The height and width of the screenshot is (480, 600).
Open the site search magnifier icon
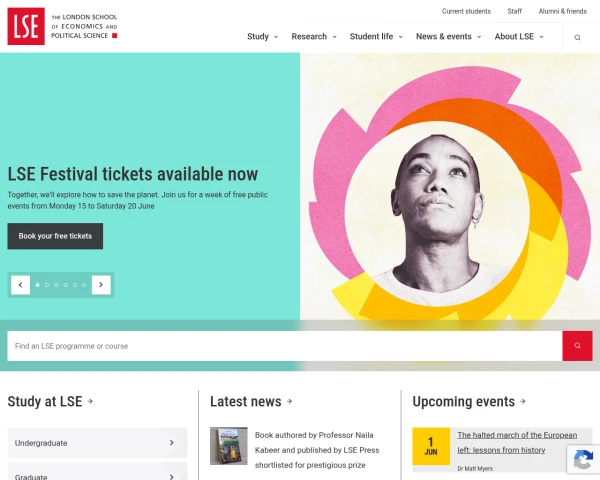pos(577,37)
